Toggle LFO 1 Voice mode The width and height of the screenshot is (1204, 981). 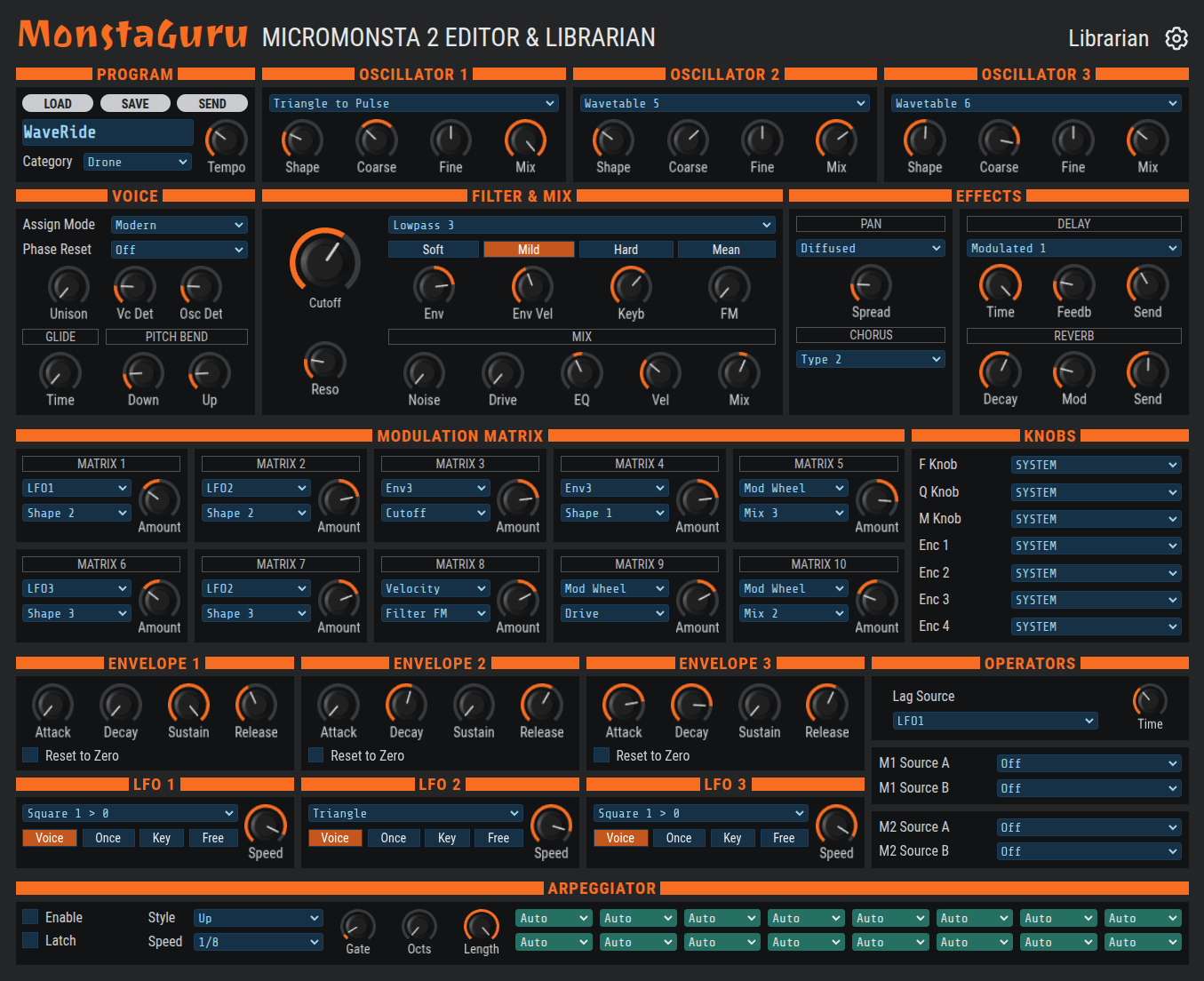click(x=50, y=838)
